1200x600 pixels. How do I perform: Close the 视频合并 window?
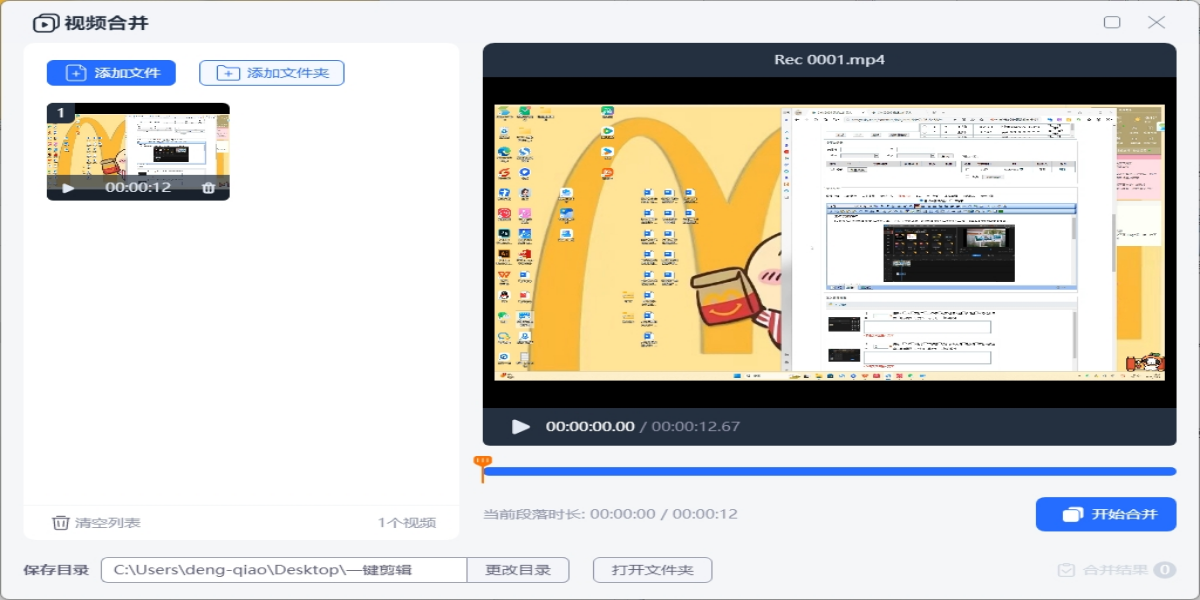tap(1157, 22)
